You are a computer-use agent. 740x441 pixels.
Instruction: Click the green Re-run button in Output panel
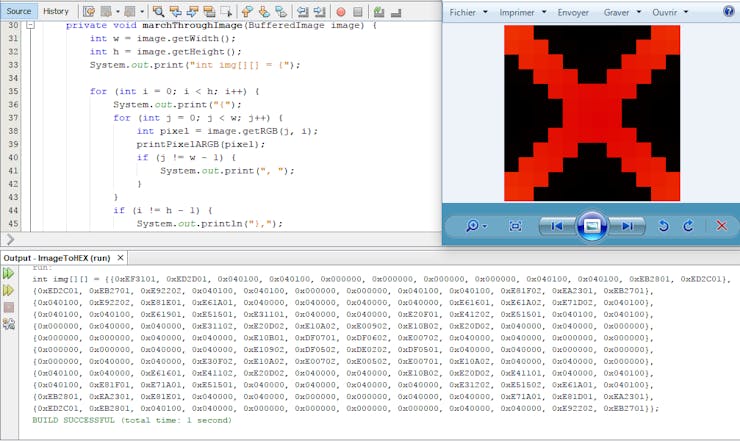tap(9, 273)
